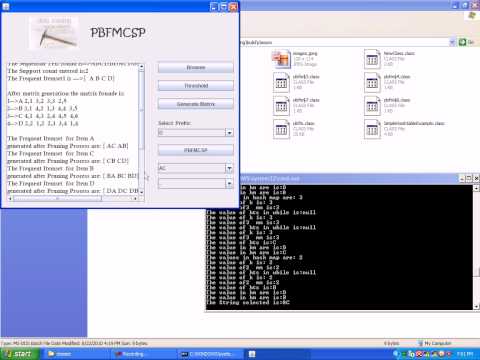Select the 25 KB class file icon
480x360 pixels.
[x=281, y=129]
